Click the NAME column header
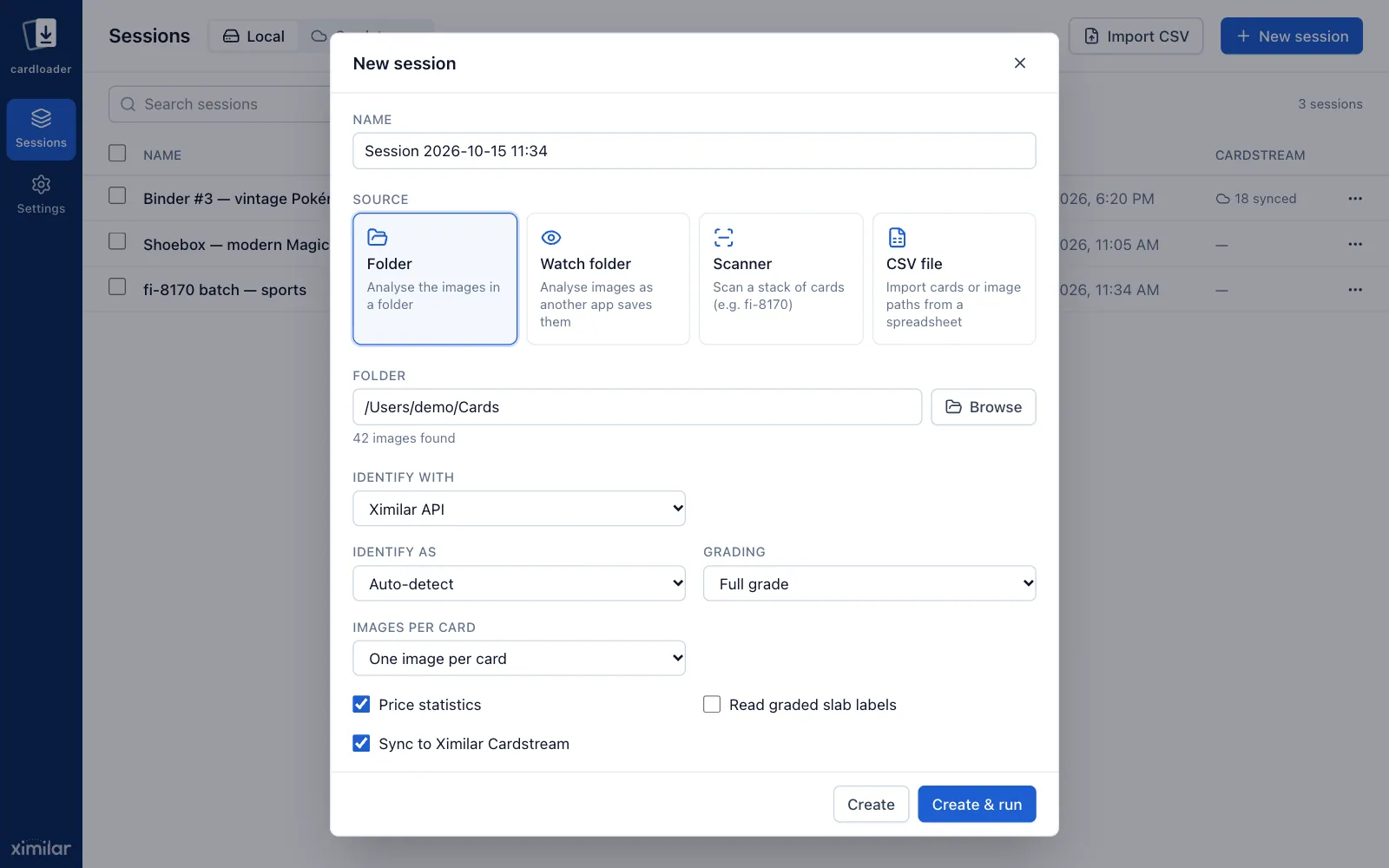The height and width of the screenshot is (868, 1389). point(162,155)
